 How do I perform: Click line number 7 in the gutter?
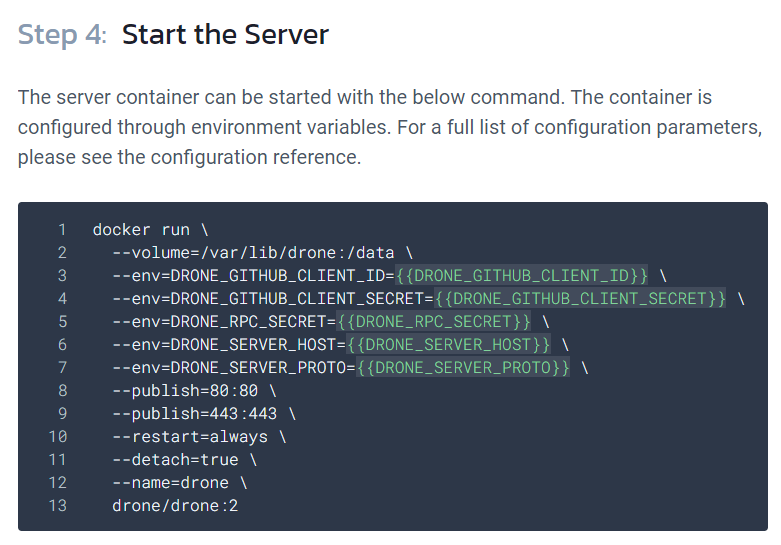point(62,368)
